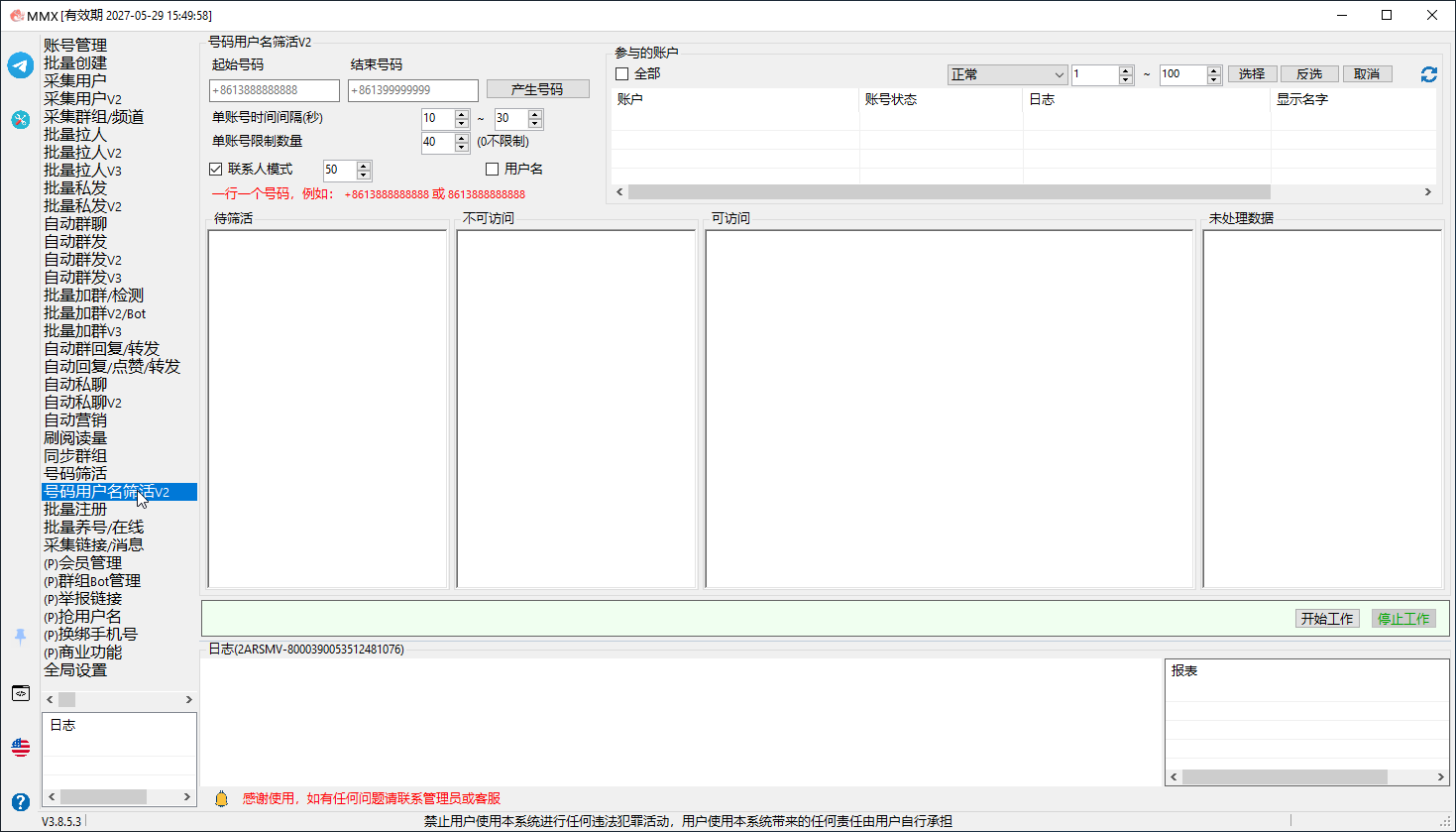Viewport: 1456px width, 832px height.
Task: Click the 显示名字 column header
Action: click(1354, 99)
